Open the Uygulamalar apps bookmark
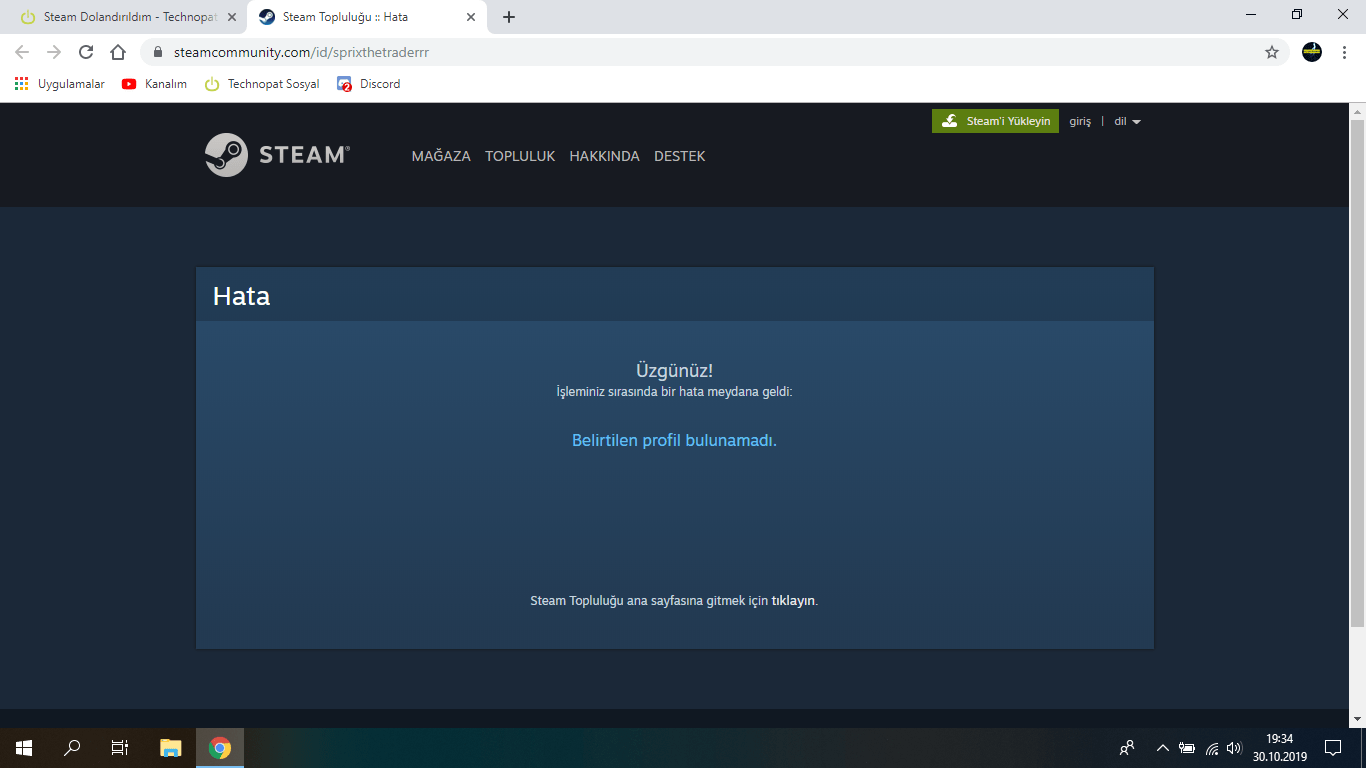 [x=60, y=84]
